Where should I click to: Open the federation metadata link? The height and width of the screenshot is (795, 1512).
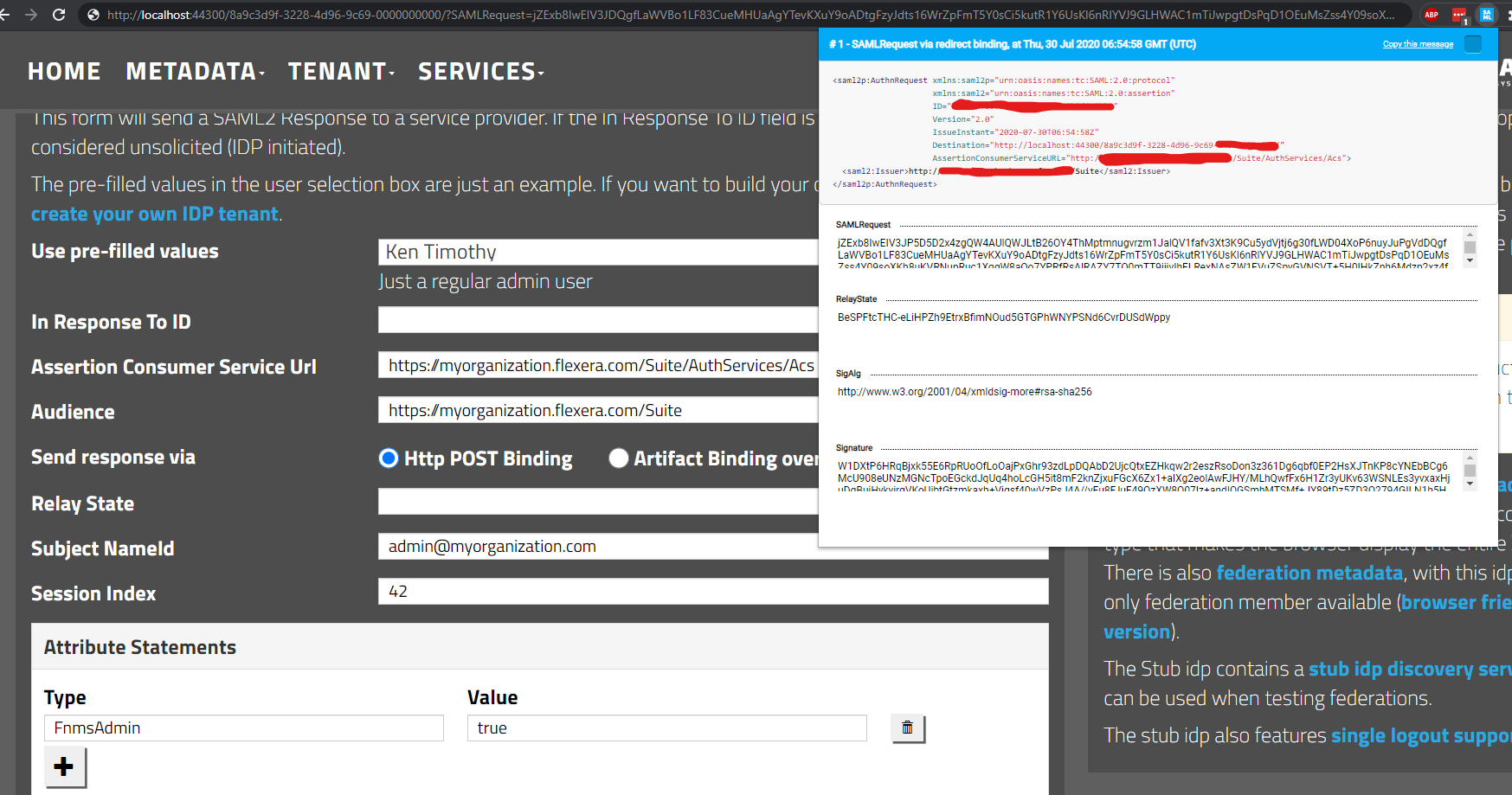point(1309,573)
